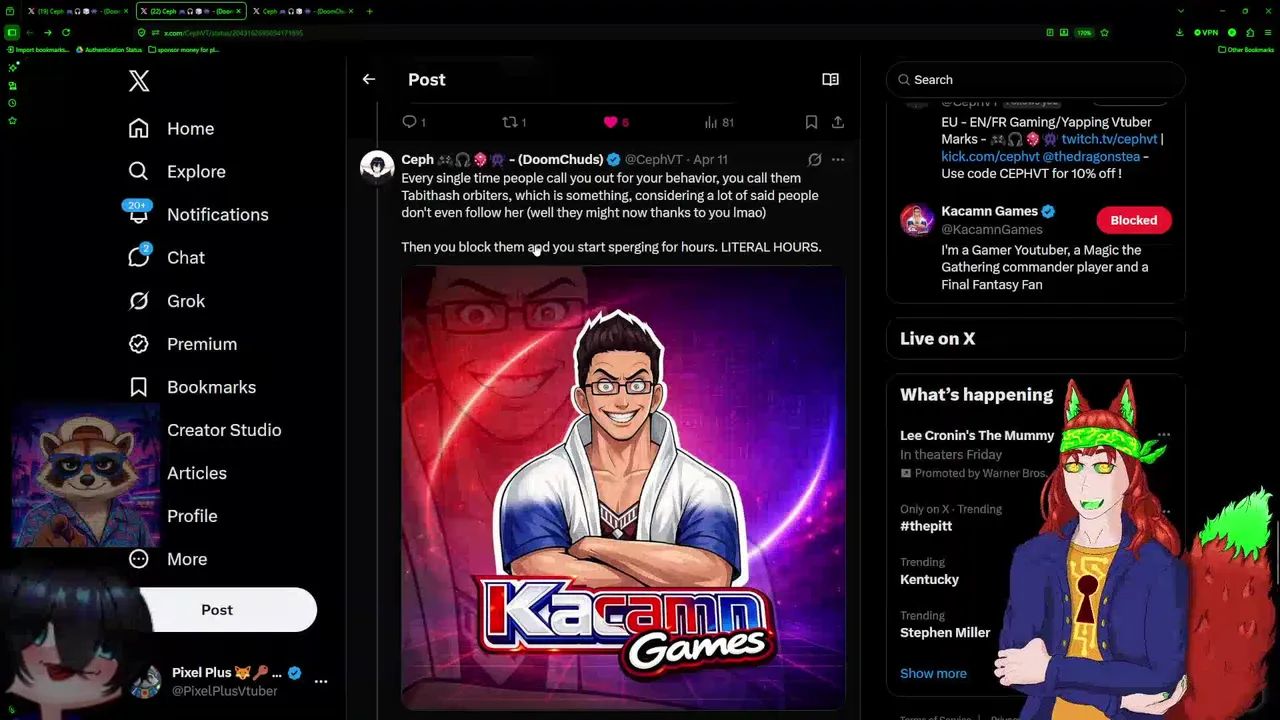Repost using the retweet icon

click(510, 122)
